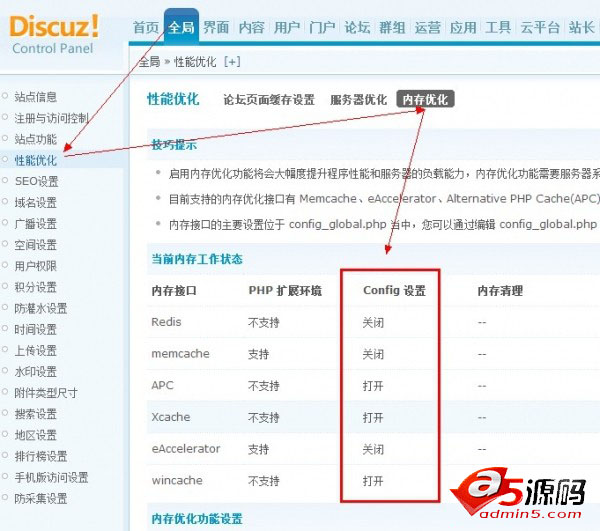Select the APC row label
The width and height of the screenshot is (600, 531).
pos(162,385)
